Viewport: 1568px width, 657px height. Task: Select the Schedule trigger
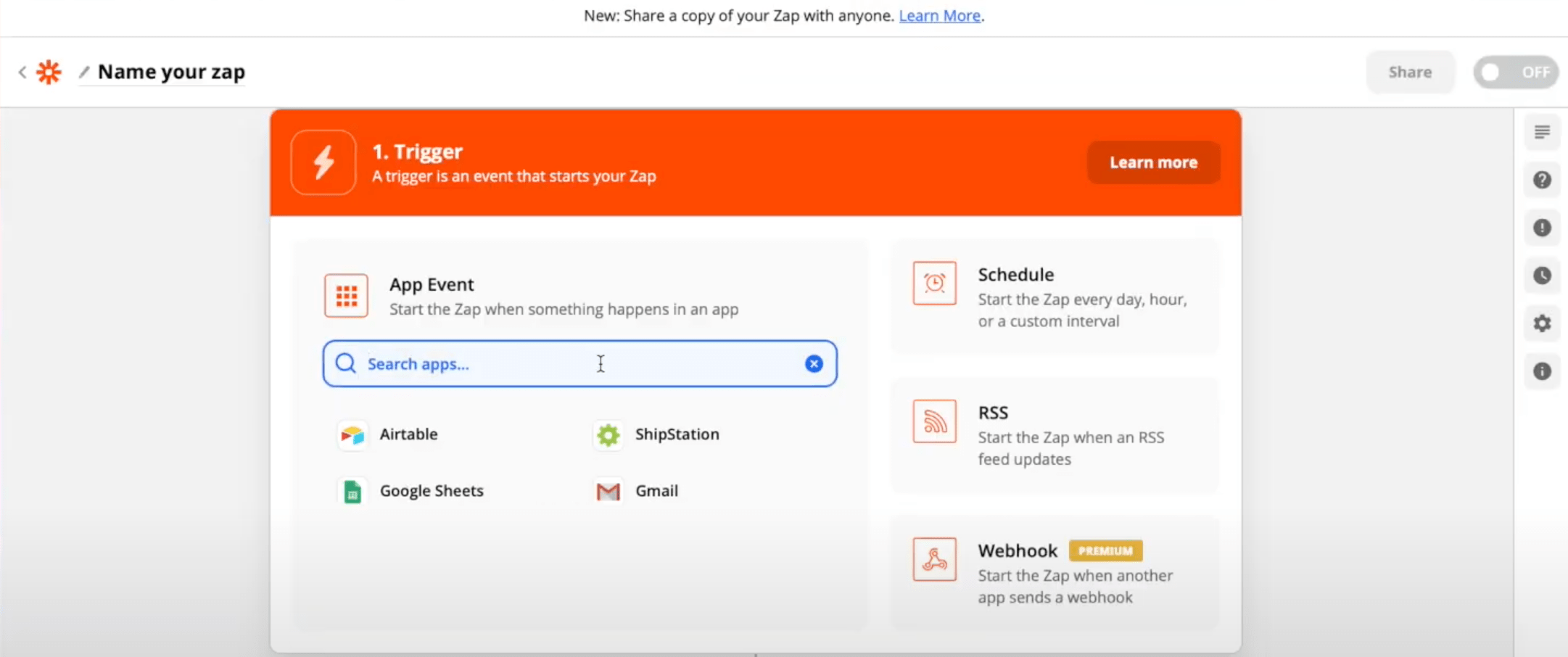click(x=1053, y=297)
